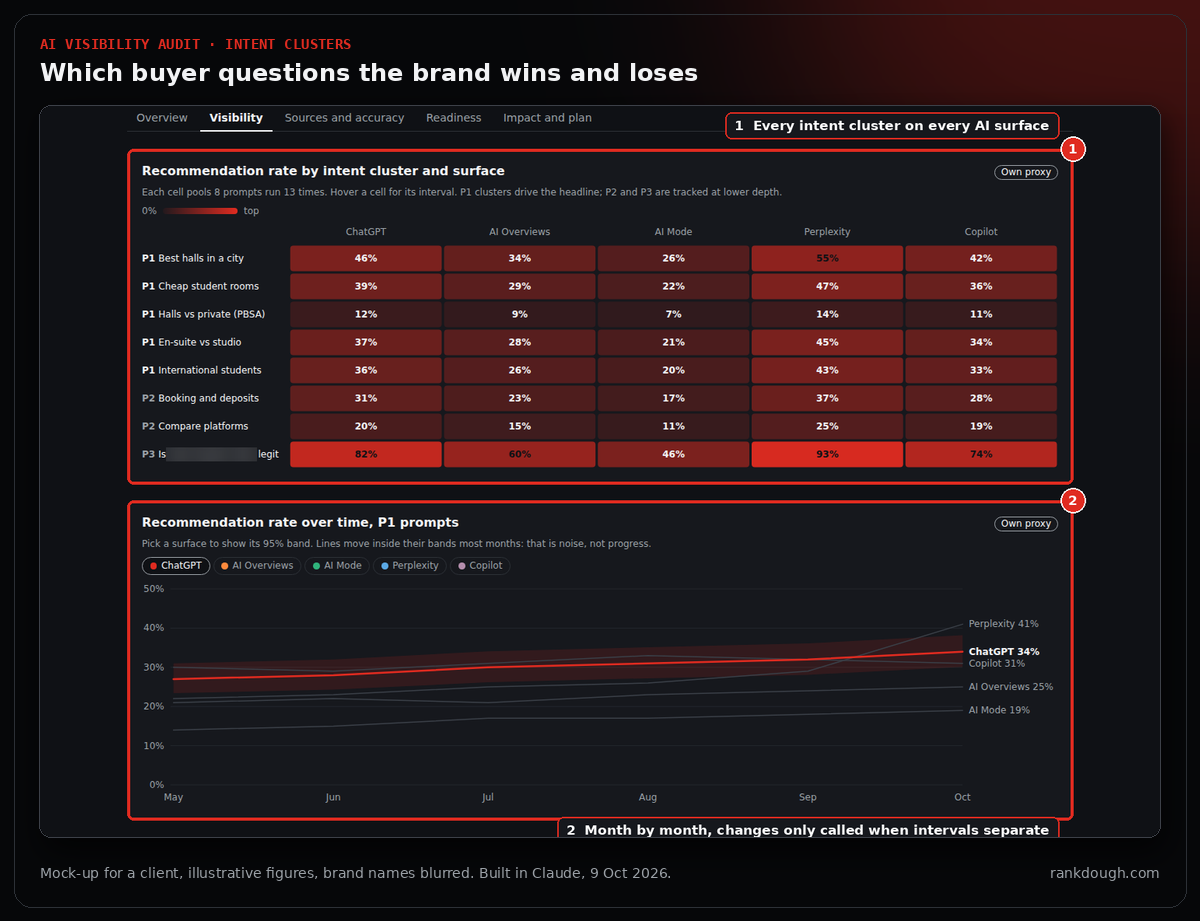Click the Aug label on the chart x-axis
Image resolution: width=1200 pixels, height=921 pixels.
648,797
